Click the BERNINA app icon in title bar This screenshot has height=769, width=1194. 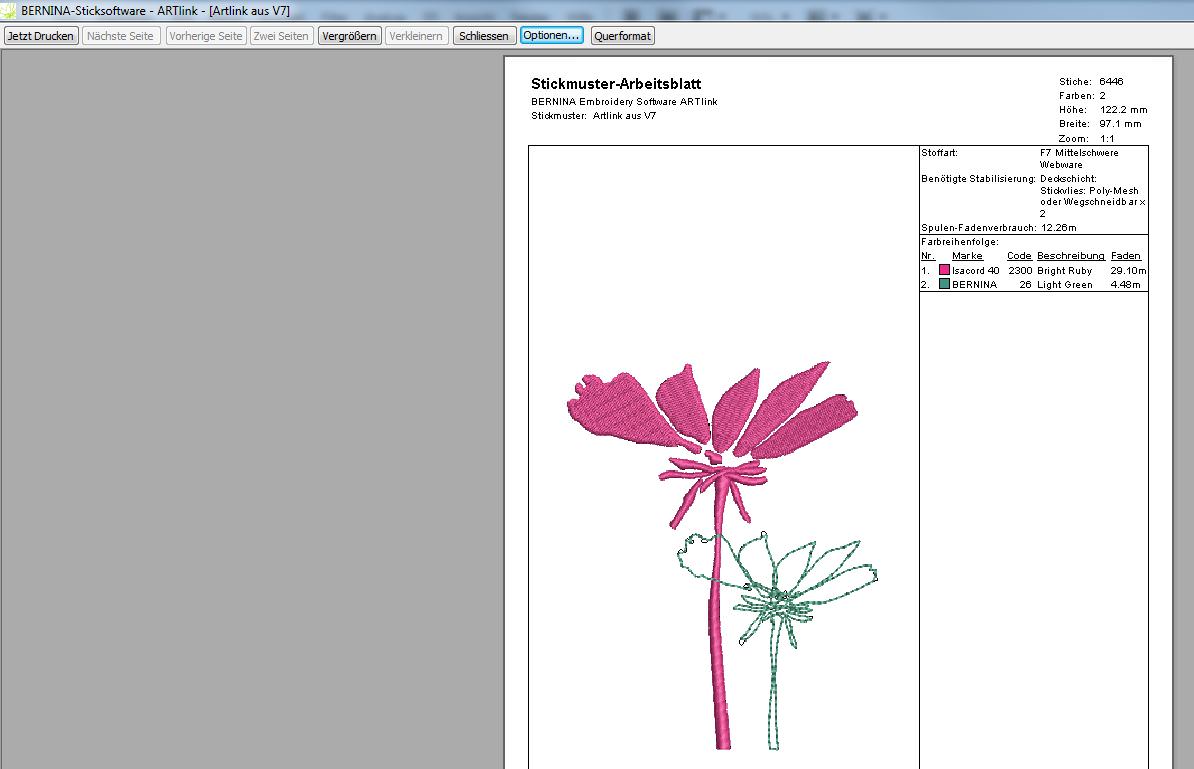9,10
